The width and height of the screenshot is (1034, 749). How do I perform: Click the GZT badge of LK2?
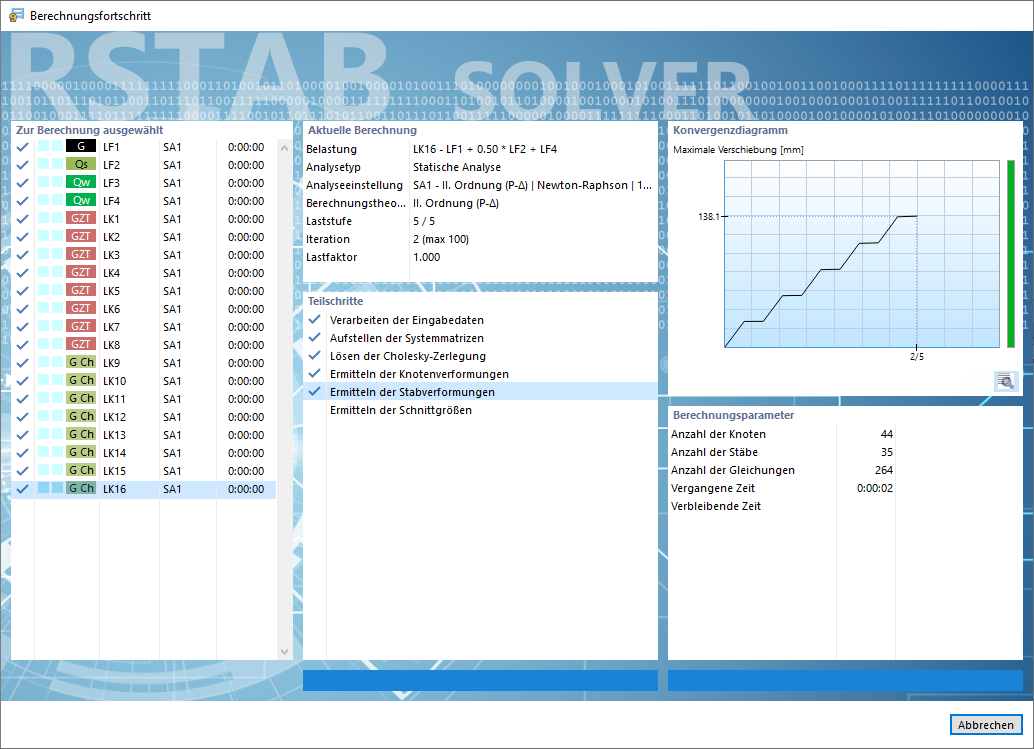pos(81,236)
